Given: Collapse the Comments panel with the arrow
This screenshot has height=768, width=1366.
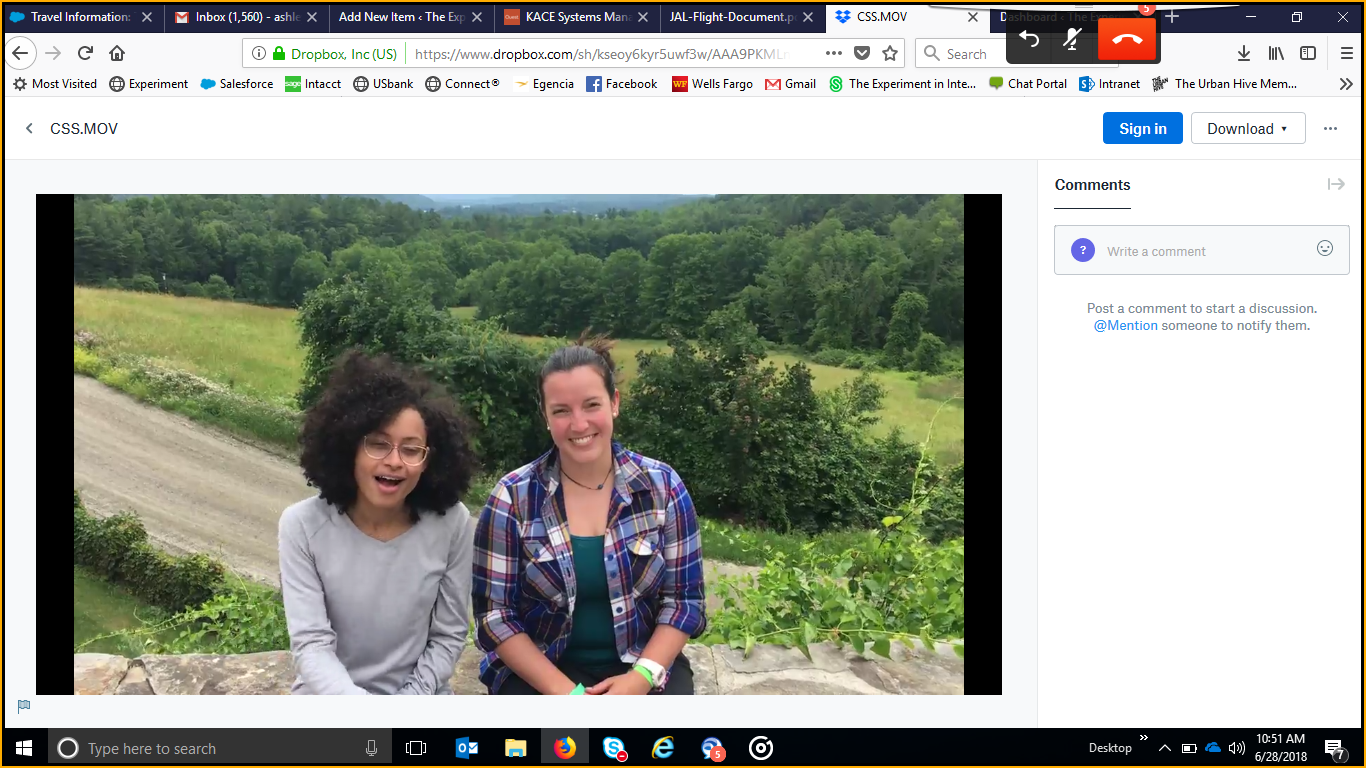Looking at the screenshot, I should [1336, 184].
